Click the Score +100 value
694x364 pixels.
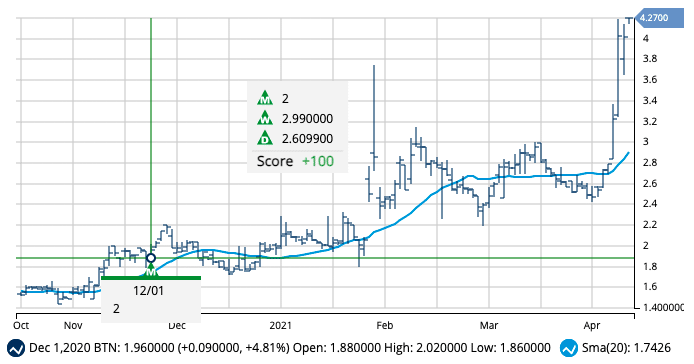tap(318, 161)
